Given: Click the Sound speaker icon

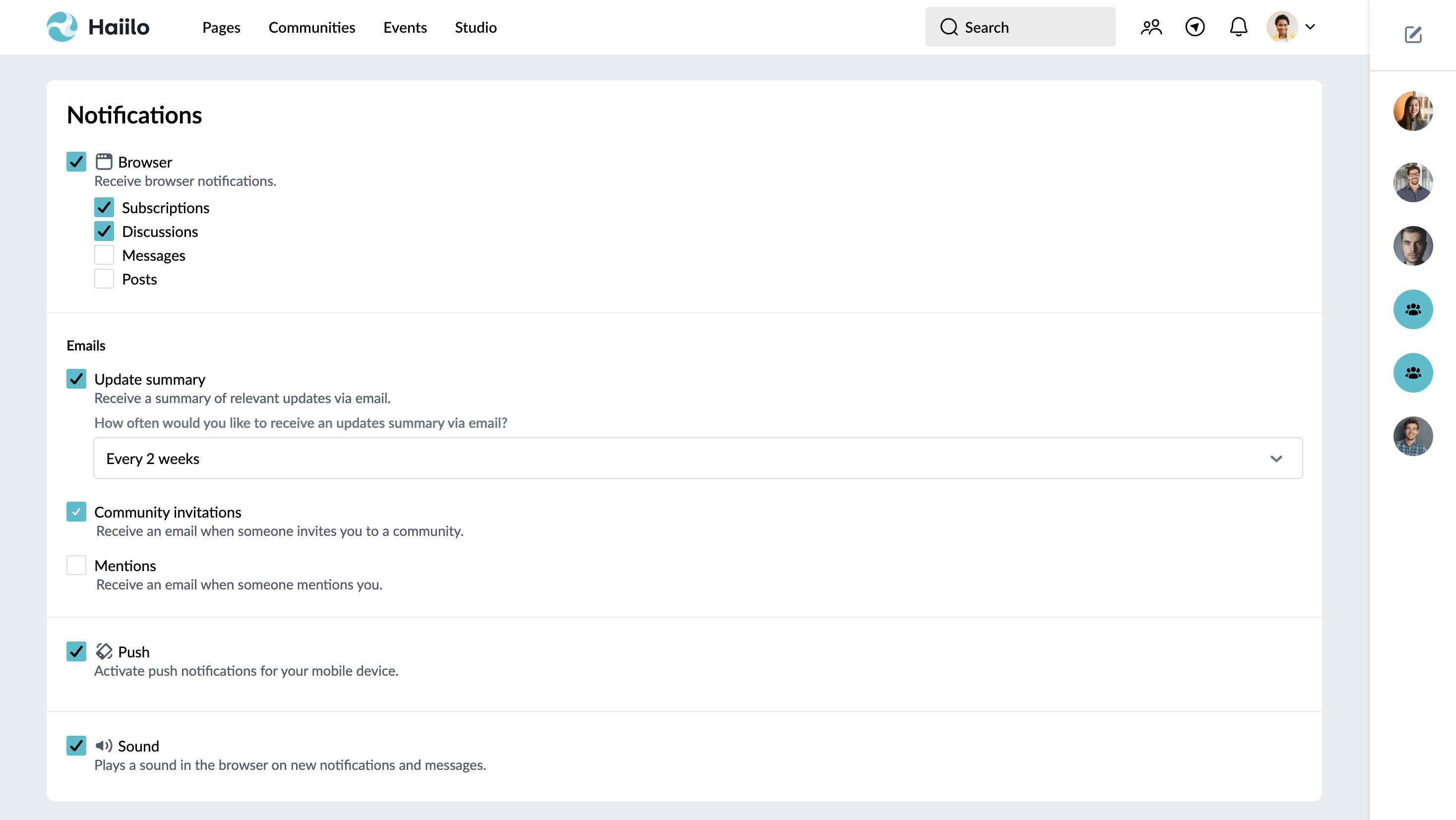Looking at the screenshot, I should (x=104, y=746).
